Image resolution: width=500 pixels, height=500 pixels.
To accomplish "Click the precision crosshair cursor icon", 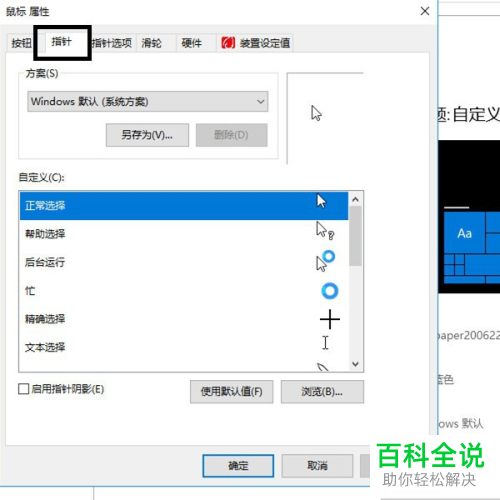I will [x=330, y=319].
